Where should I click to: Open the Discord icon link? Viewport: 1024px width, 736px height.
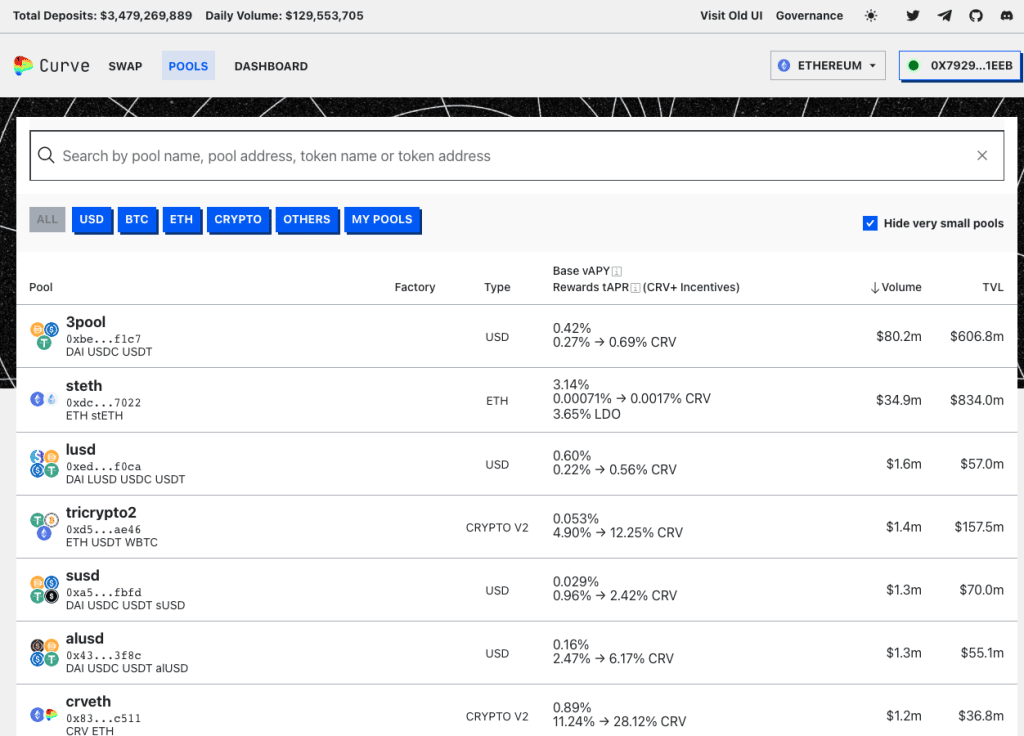[1007, 16]
